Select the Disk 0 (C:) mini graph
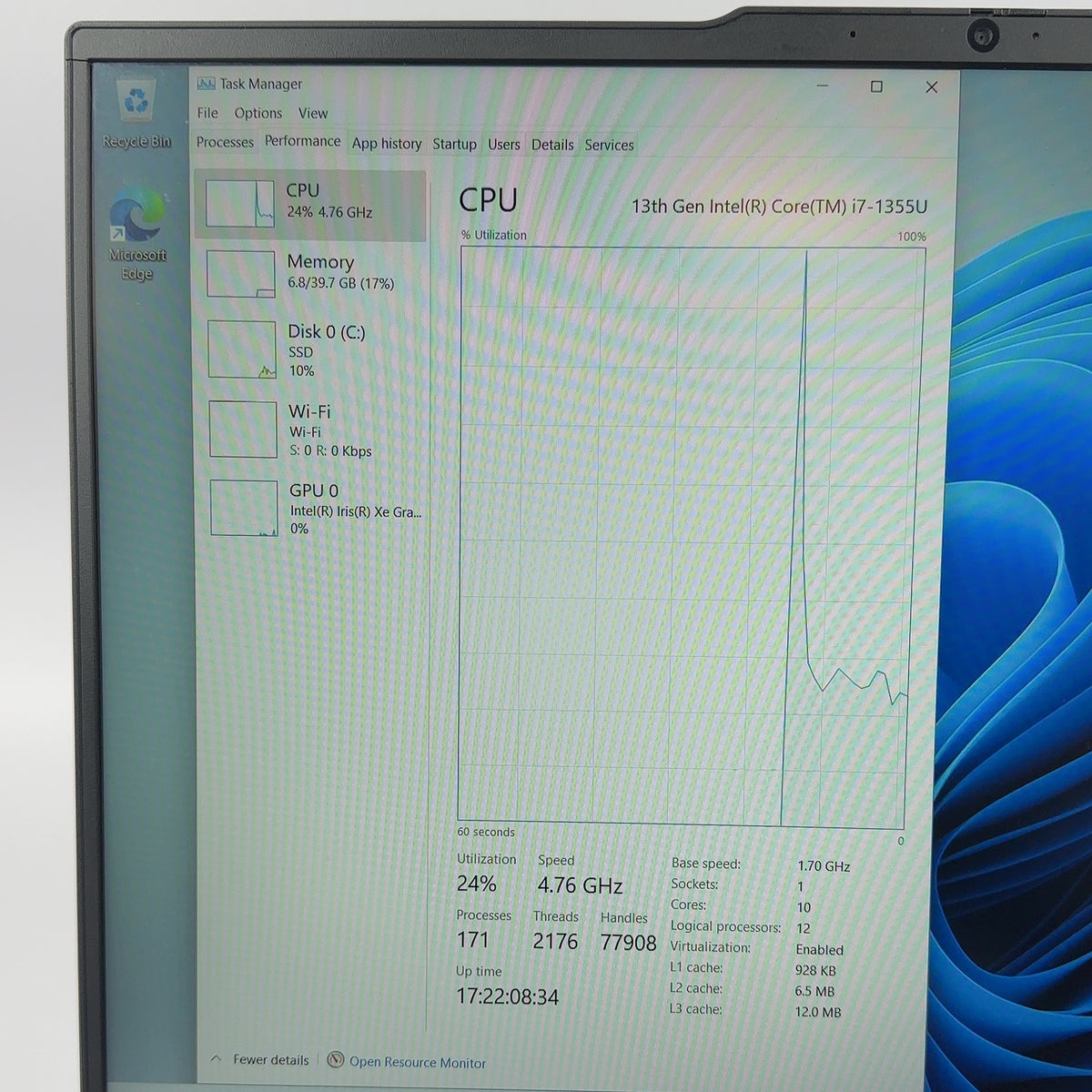 click(x=242, y=349)
